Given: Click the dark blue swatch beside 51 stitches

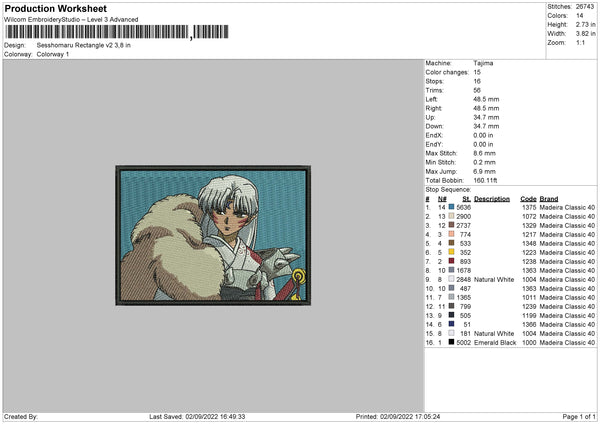Looking at the screenshot, I should (452, 324).
